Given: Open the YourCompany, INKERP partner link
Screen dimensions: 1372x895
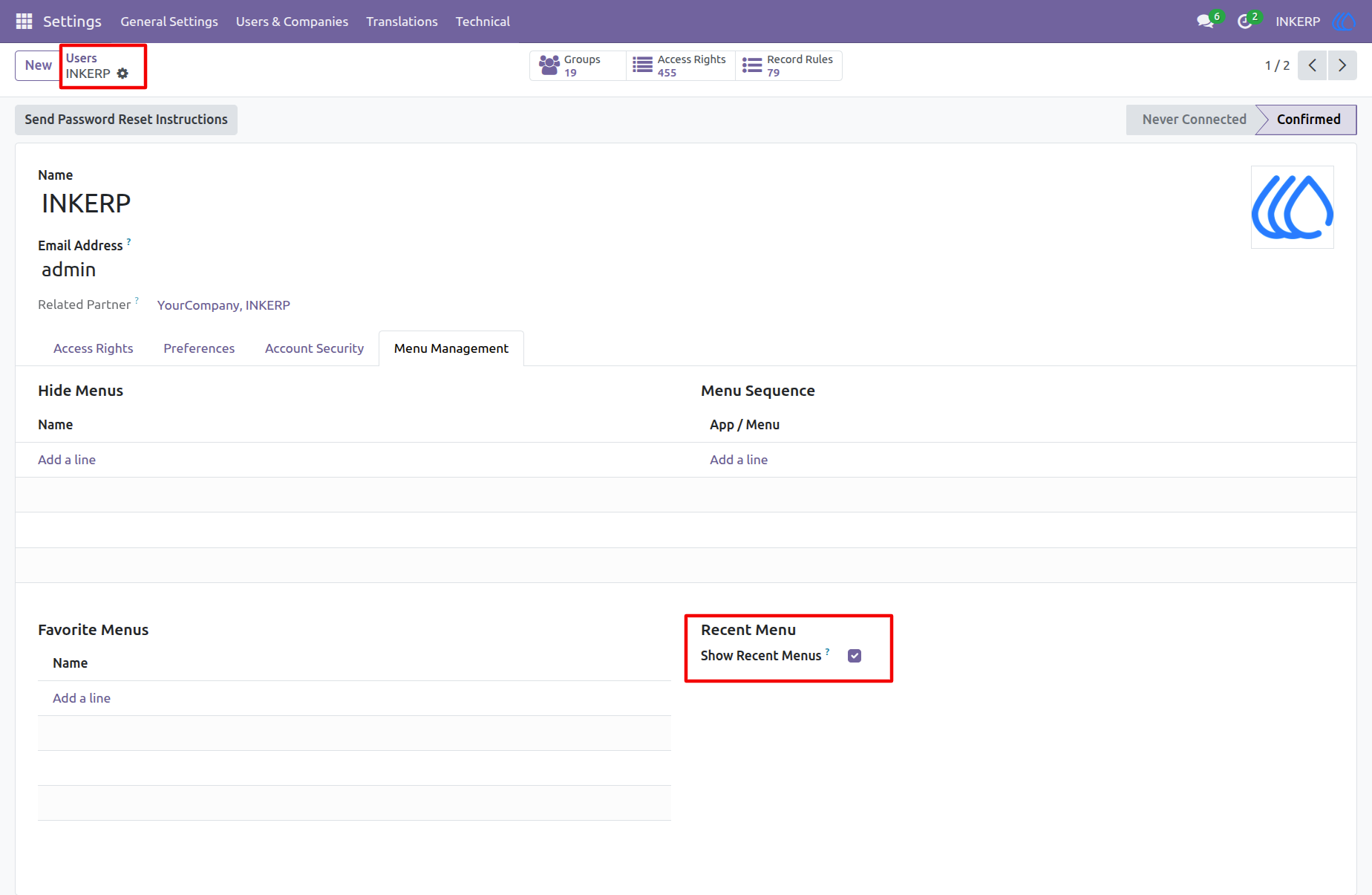Looking at the screenshot, I should click(x=223, y=305).
